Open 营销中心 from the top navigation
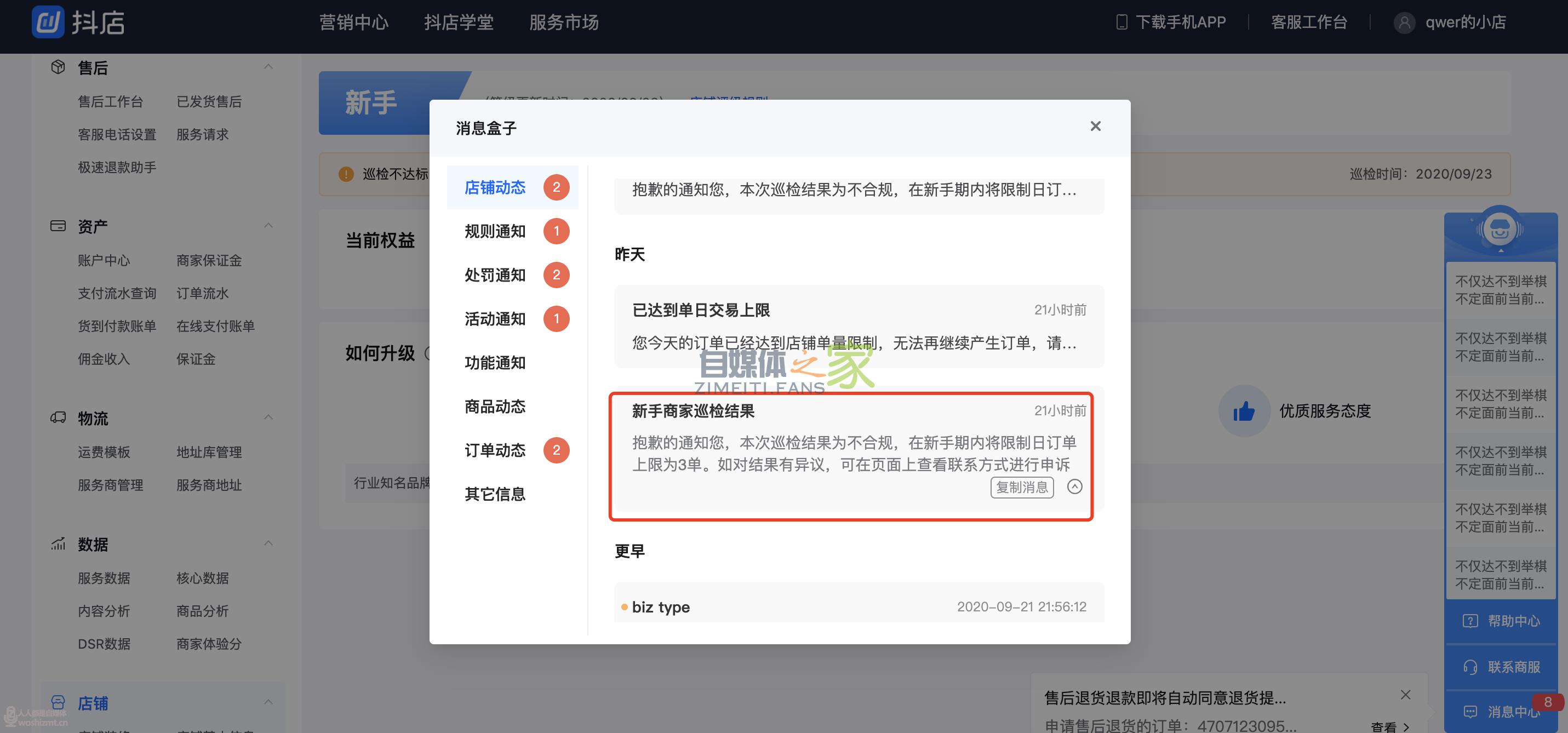 tap(353, 22)
